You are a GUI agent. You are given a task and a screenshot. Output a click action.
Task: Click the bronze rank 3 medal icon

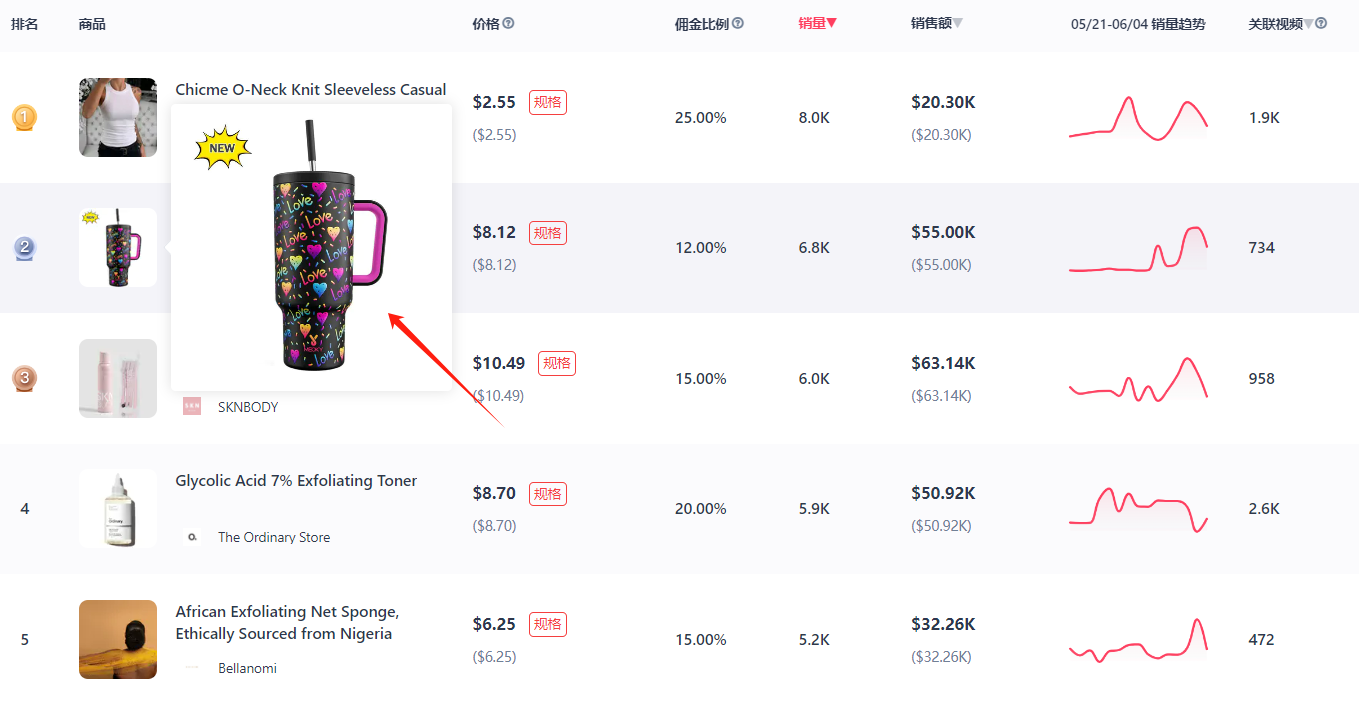pos(24,379)
